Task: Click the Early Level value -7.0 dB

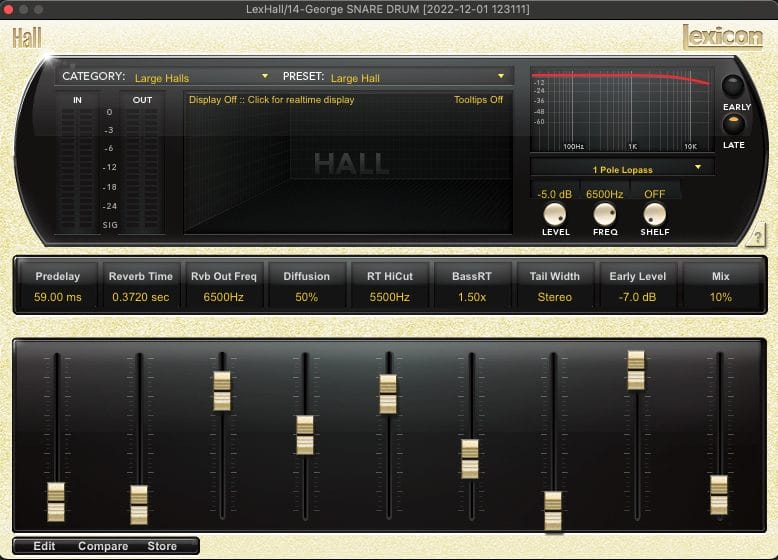Action: point(637,297)
